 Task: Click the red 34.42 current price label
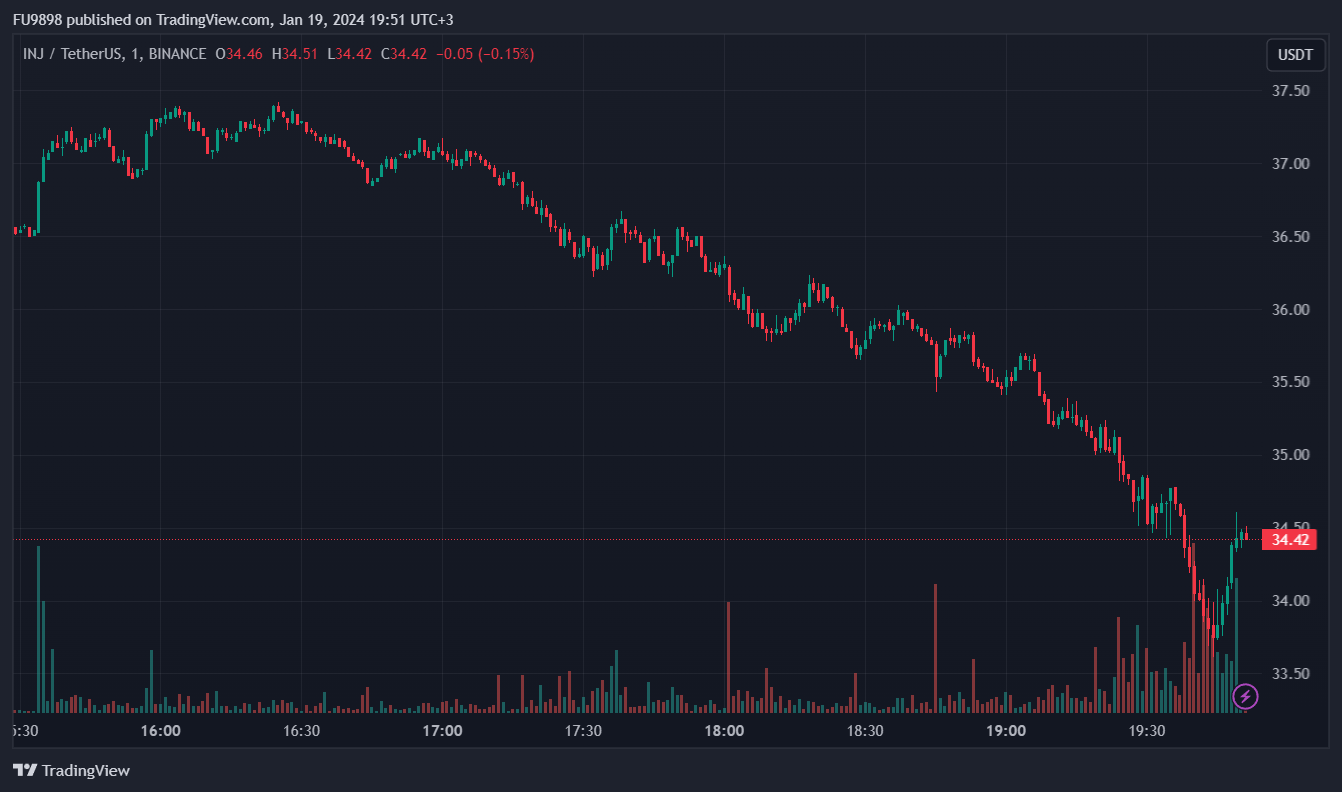tap(1289, 540)
